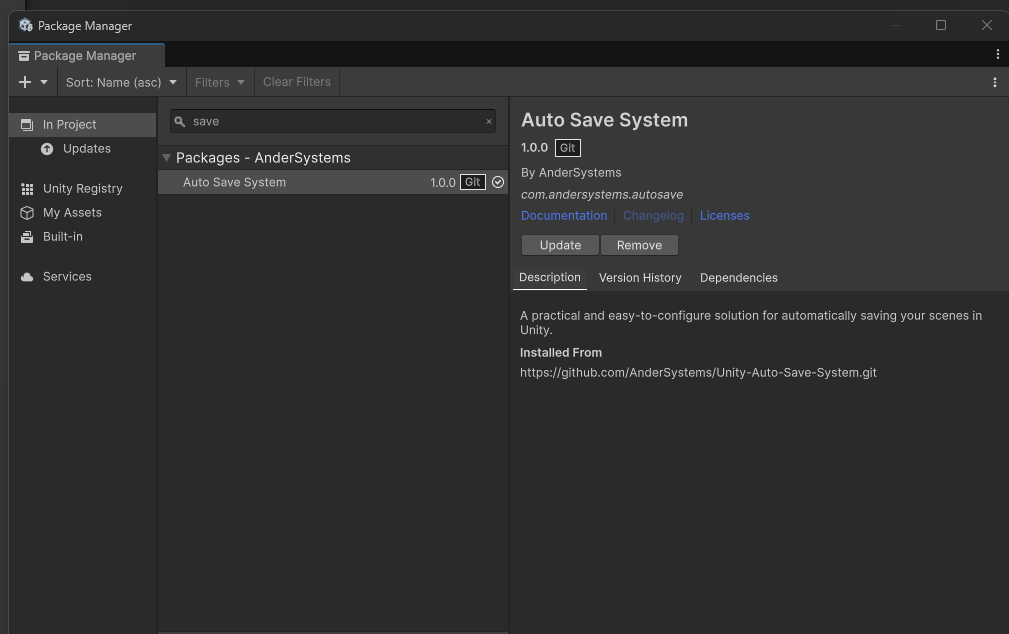The width and height of the screenshot is (1009, 634).
Task: Select the Auto Save System package row
Action: pos(333,182)
